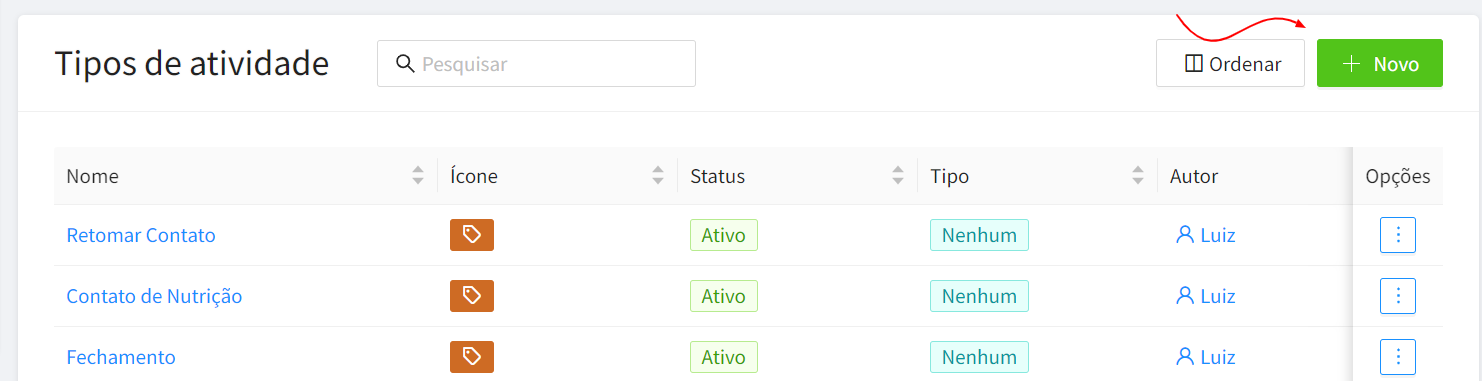
Task: Click the tag icon for Retomar Contato
Action: [472, 235]
